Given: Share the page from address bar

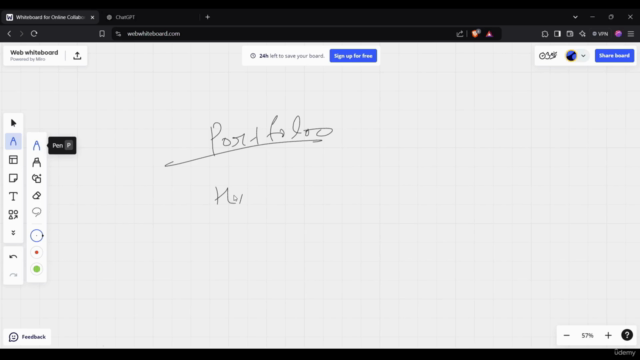Looking at the screenshot, I should tap(460, 34).
